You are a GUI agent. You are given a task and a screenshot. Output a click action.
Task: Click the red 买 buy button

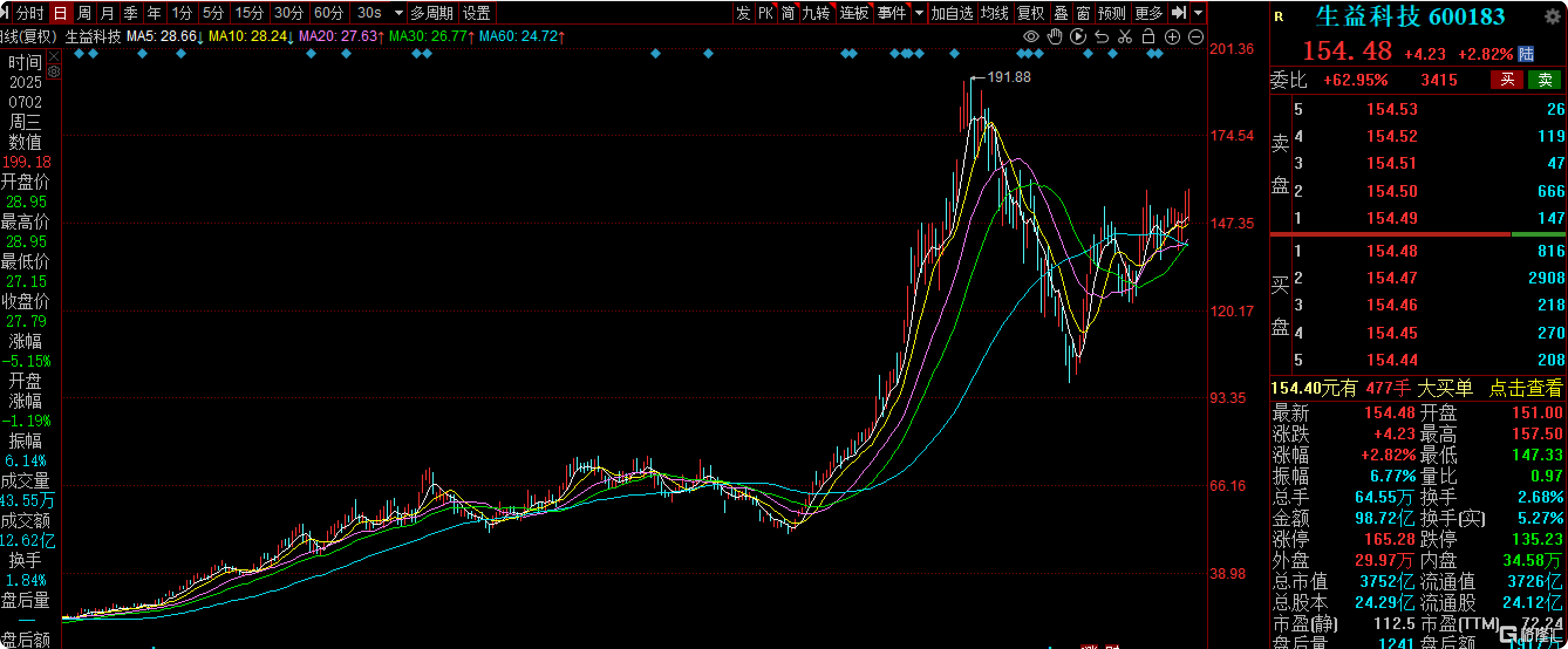pos(1506,80)
